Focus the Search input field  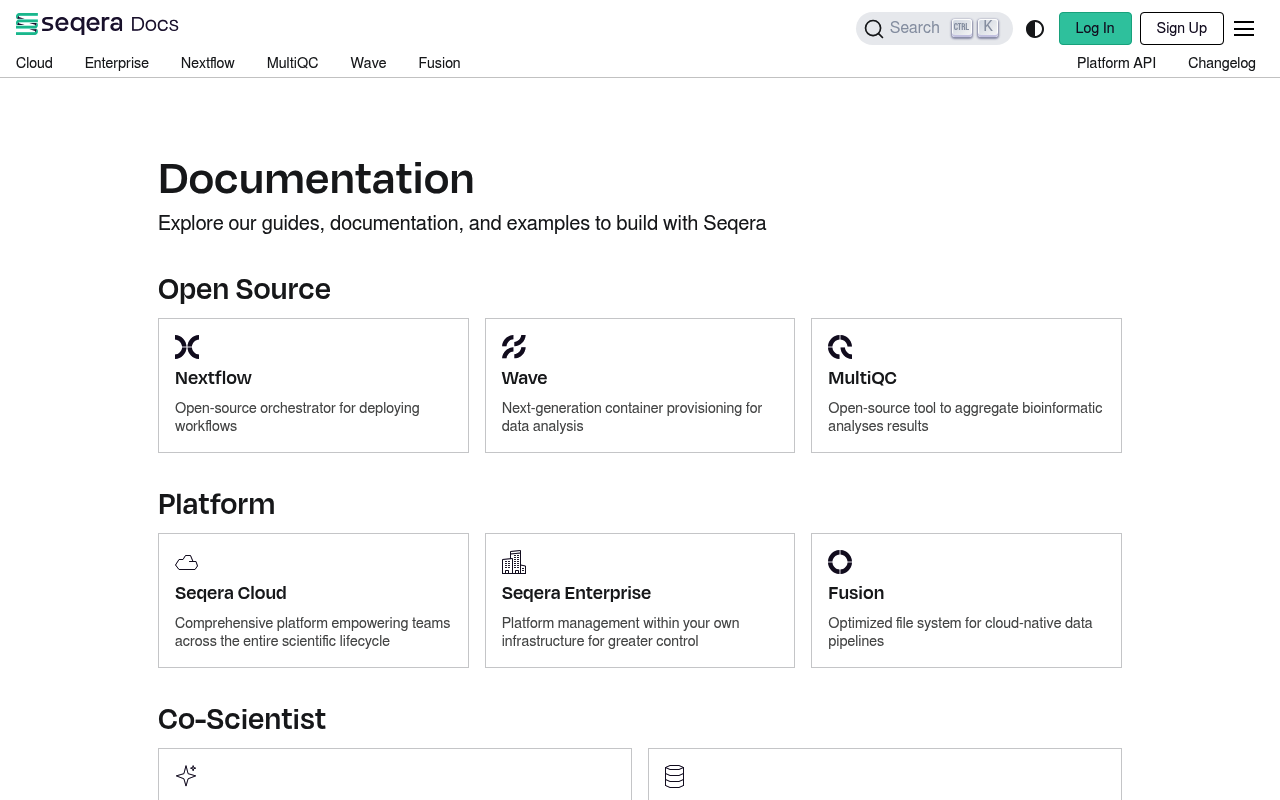pos(934,28)
